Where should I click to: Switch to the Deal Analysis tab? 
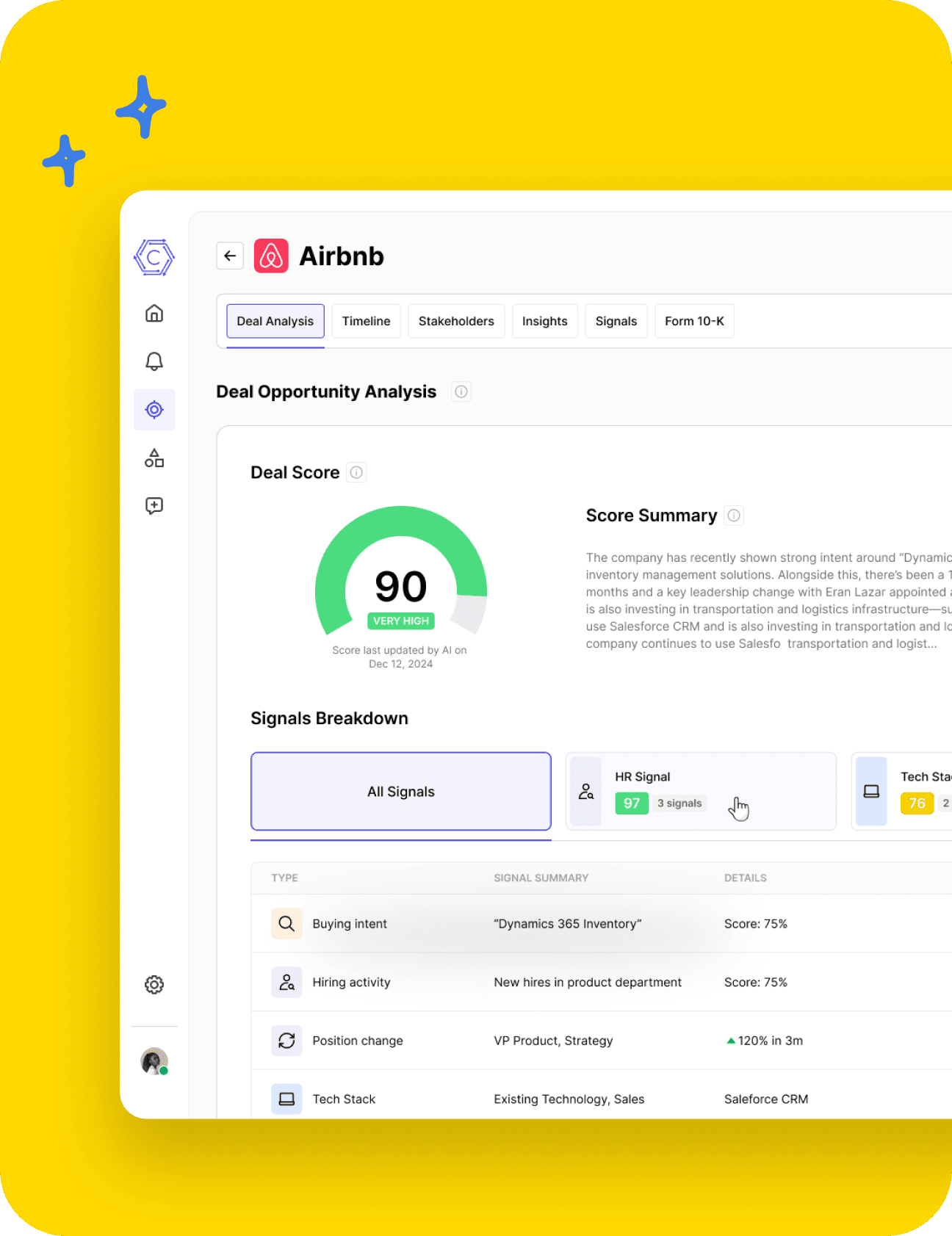point(275,321)
